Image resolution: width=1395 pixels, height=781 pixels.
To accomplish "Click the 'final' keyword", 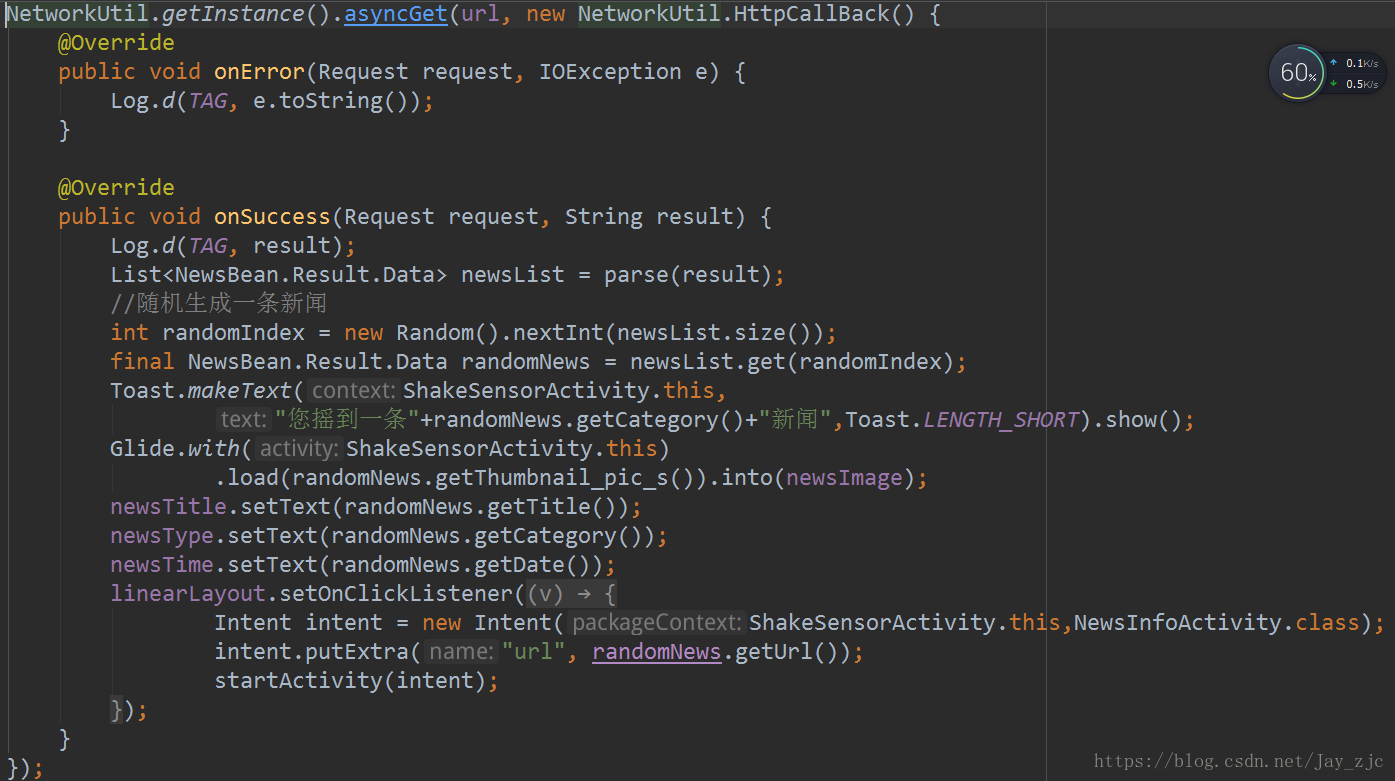I will click(x=142, y=362).
